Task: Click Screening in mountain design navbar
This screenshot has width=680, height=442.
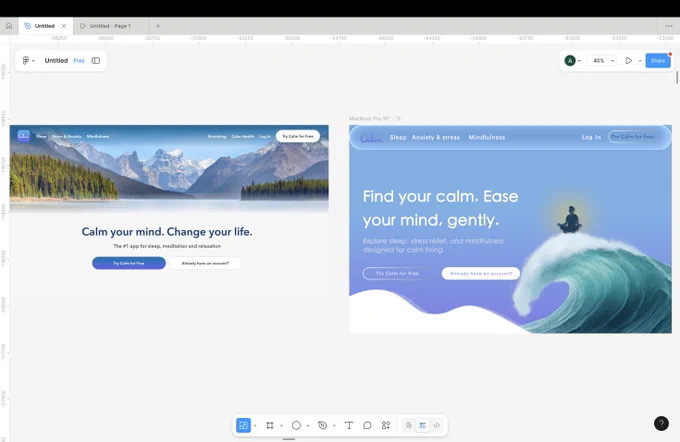Action: point(217,137)
